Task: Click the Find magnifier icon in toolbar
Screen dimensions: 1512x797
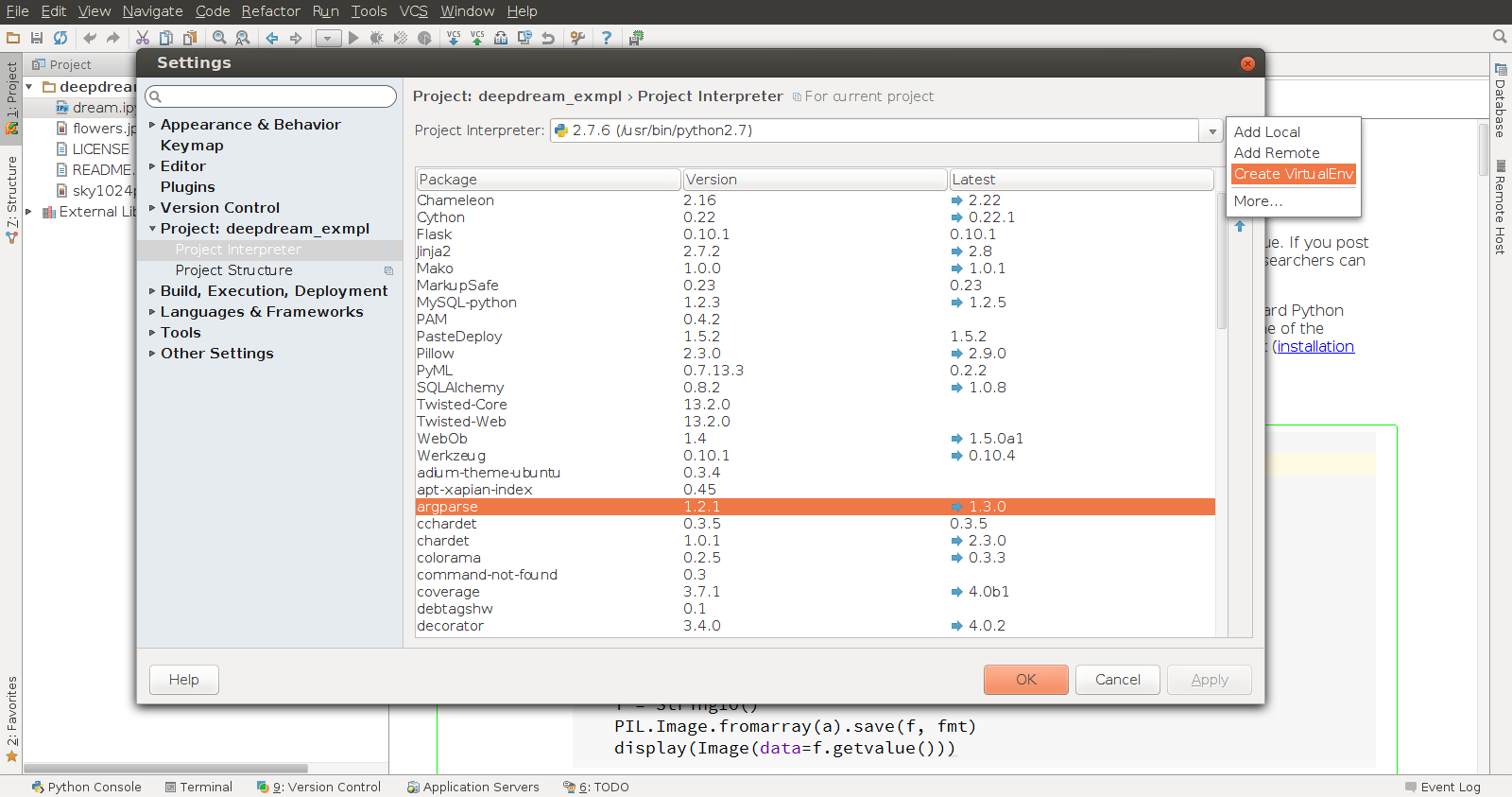Action: (219, 38)
